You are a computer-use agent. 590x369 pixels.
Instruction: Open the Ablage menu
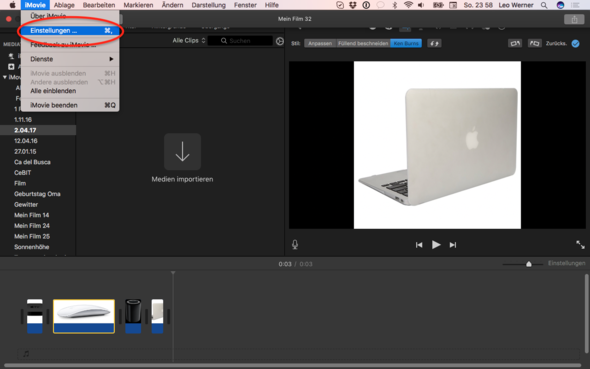point(64,5)
